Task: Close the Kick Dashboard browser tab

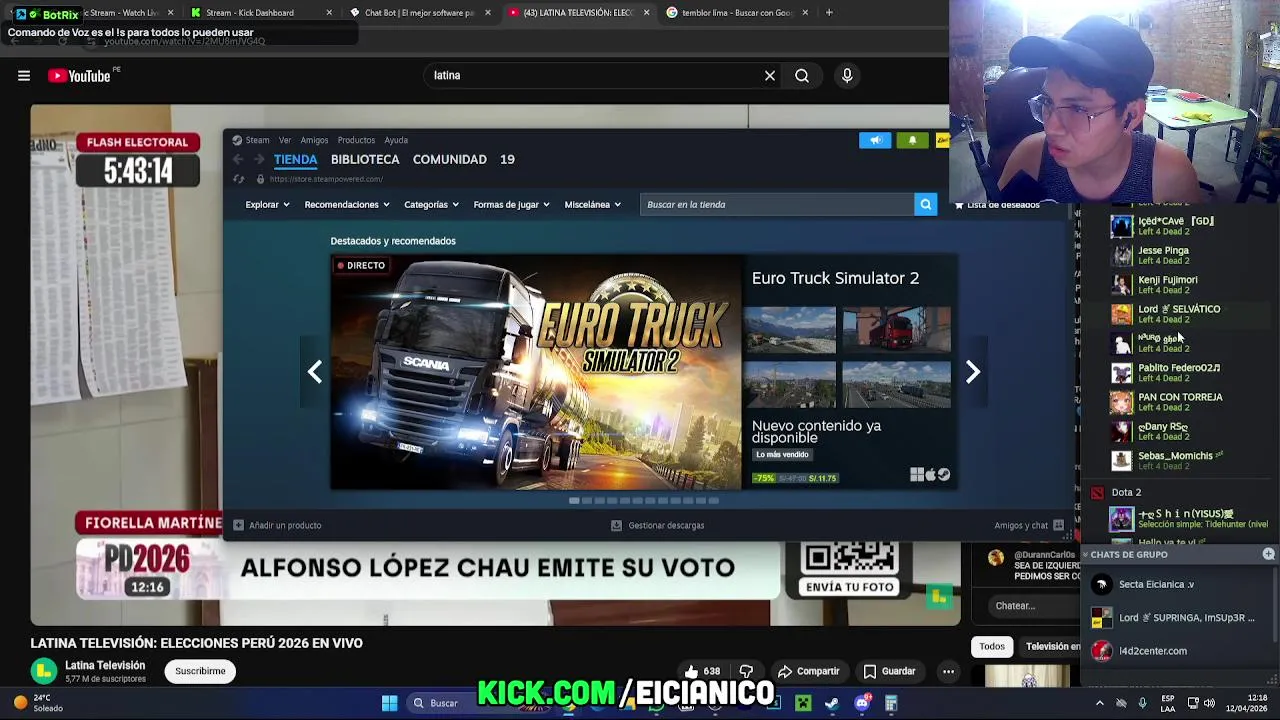Action: (x=330, y=13)
